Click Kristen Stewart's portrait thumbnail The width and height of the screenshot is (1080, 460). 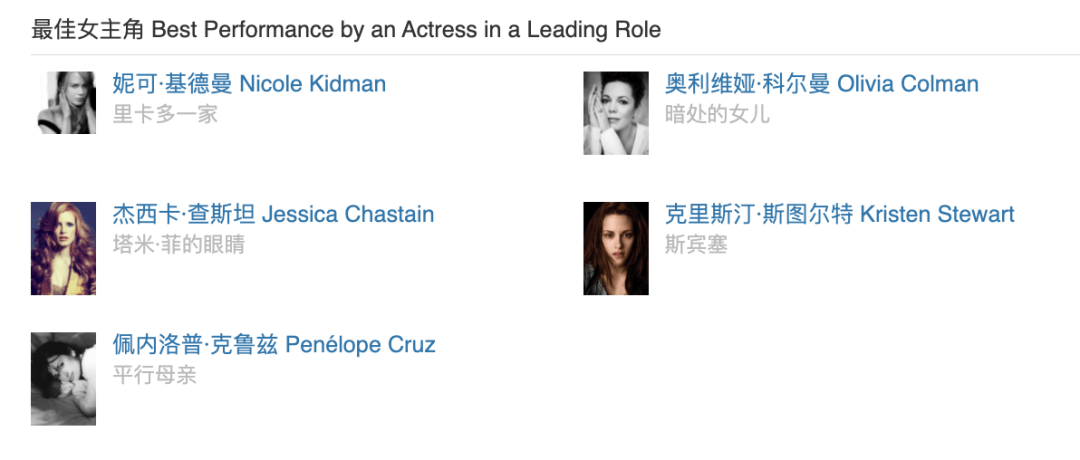coord(616,248)
